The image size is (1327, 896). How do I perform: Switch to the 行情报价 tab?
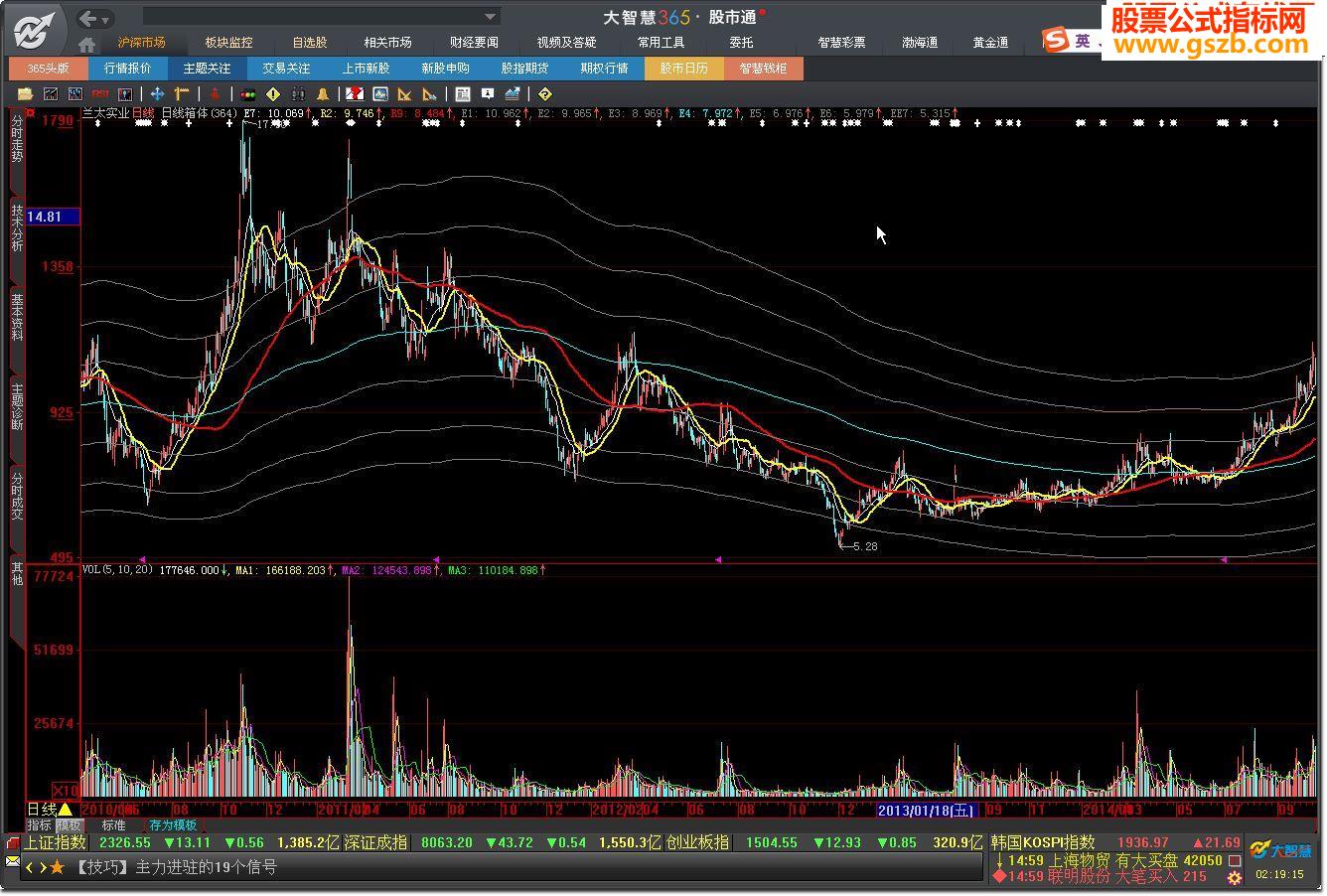point(127,69)
